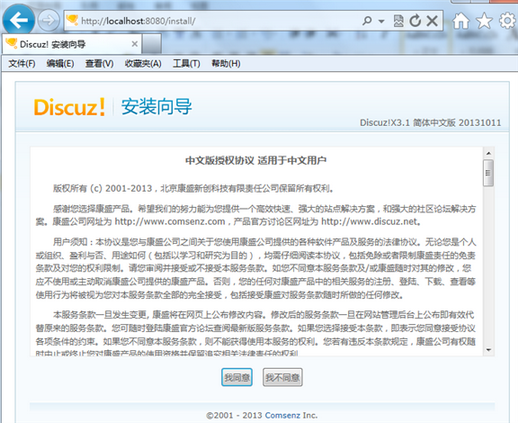Screen dimensions: 518x423
Task: Refresh the page with reload icon
Action: click(x=415, y=21)
